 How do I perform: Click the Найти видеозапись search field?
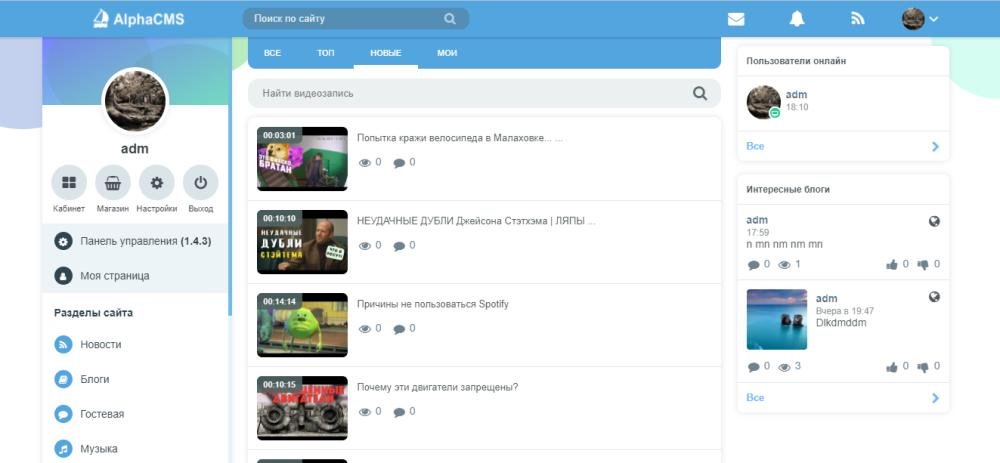coord(470,93)
